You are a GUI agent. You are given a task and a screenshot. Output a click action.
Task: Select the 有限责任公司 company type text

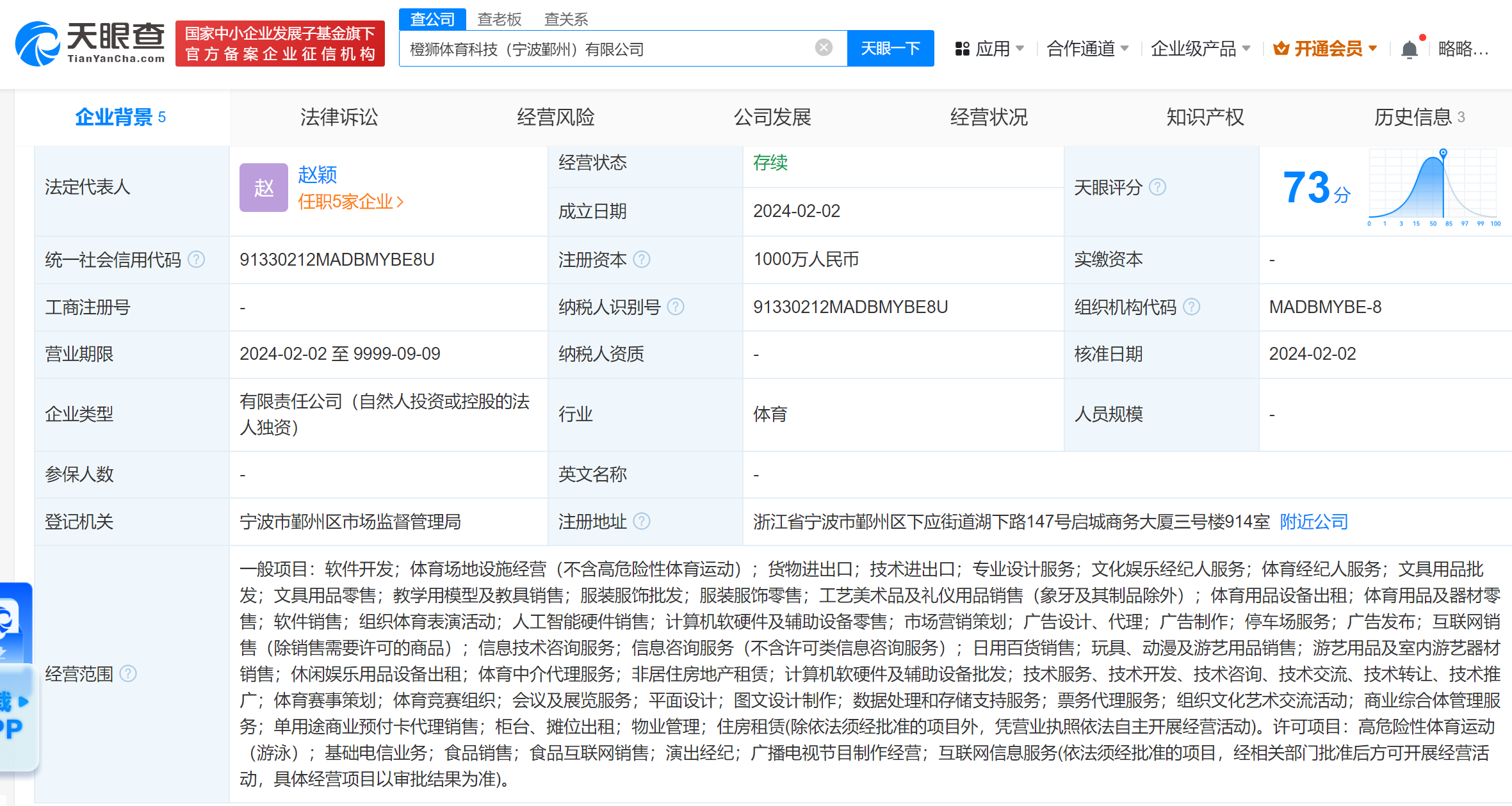[385, 414]
